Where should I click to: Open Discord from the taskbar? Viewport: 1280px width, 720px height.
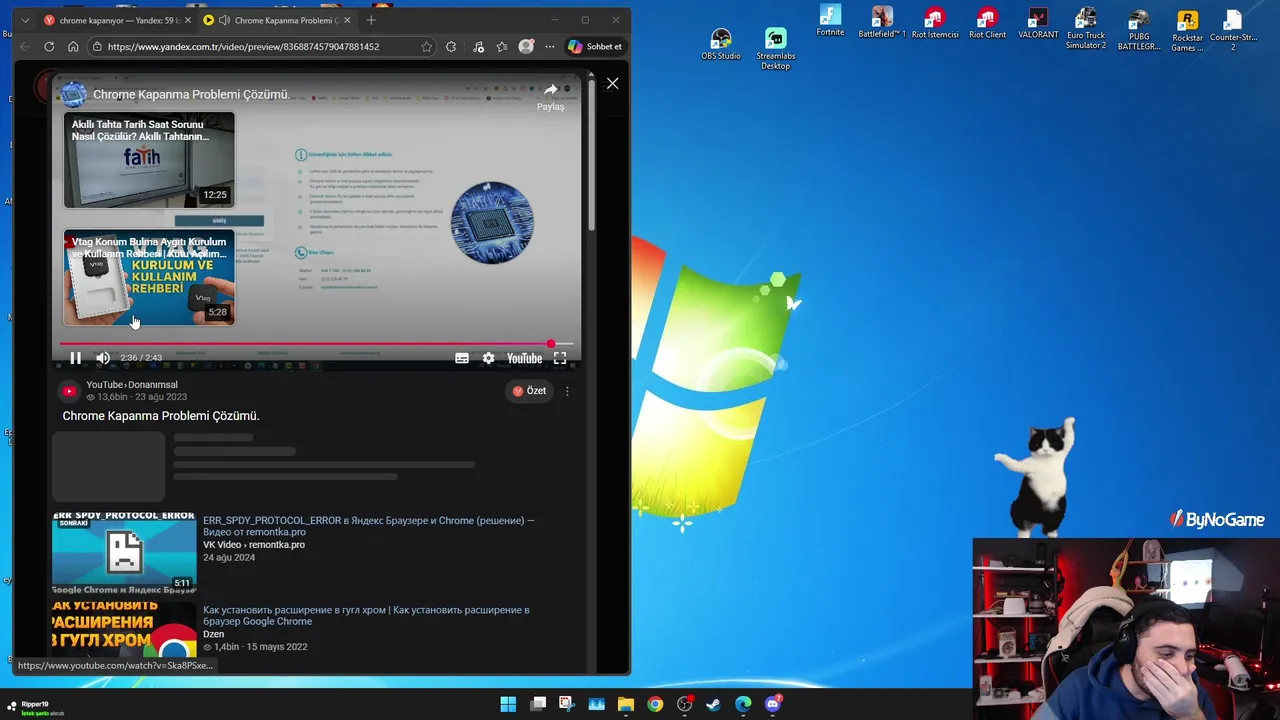[772, 704]
